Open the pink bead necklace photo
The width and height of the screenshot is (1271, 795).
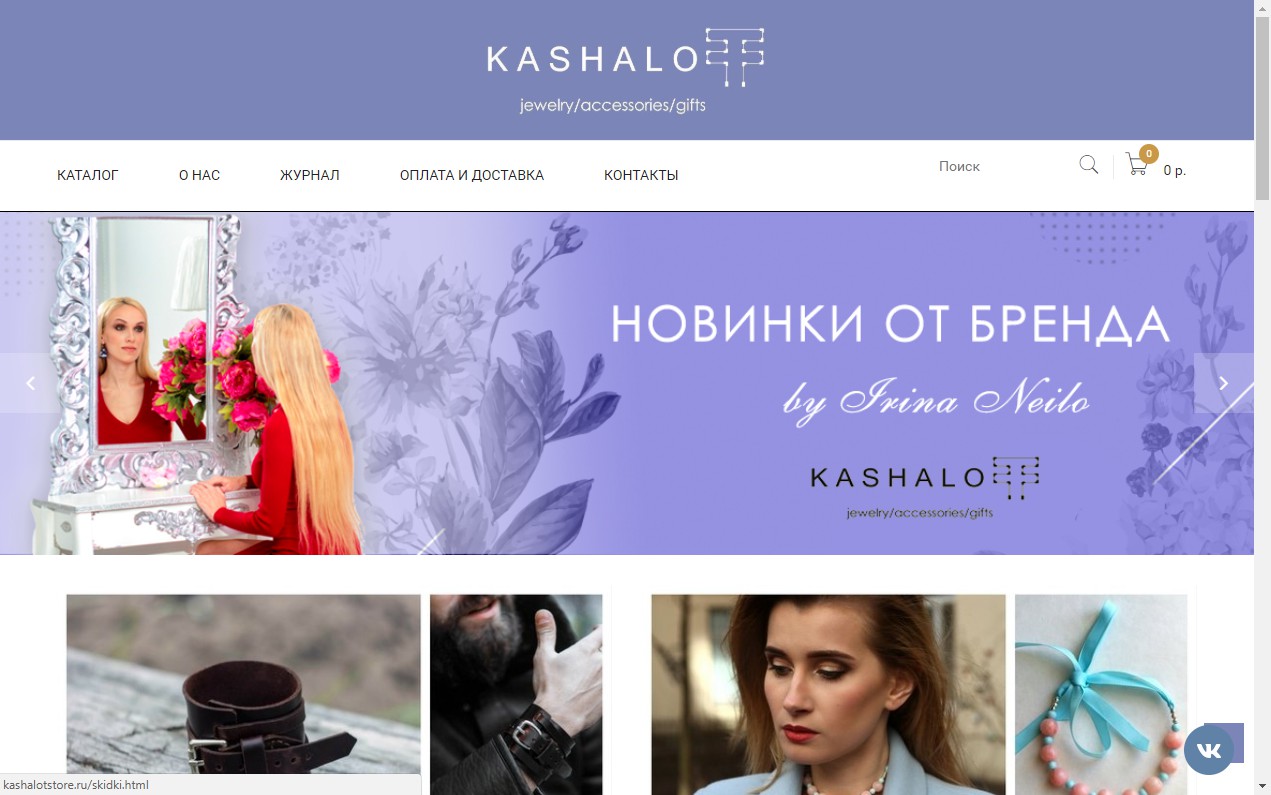1101,695
